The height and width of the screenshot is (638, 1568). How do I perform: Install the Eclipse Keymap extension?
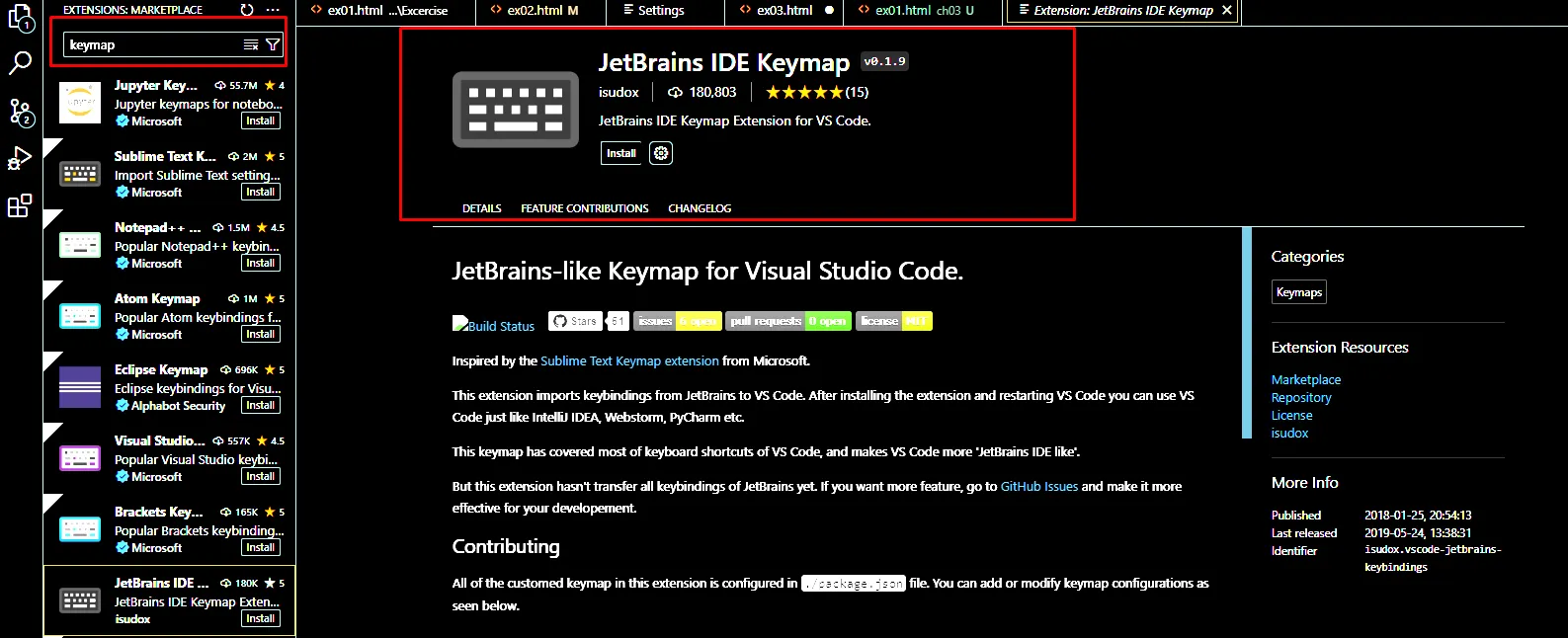point(261,405)
